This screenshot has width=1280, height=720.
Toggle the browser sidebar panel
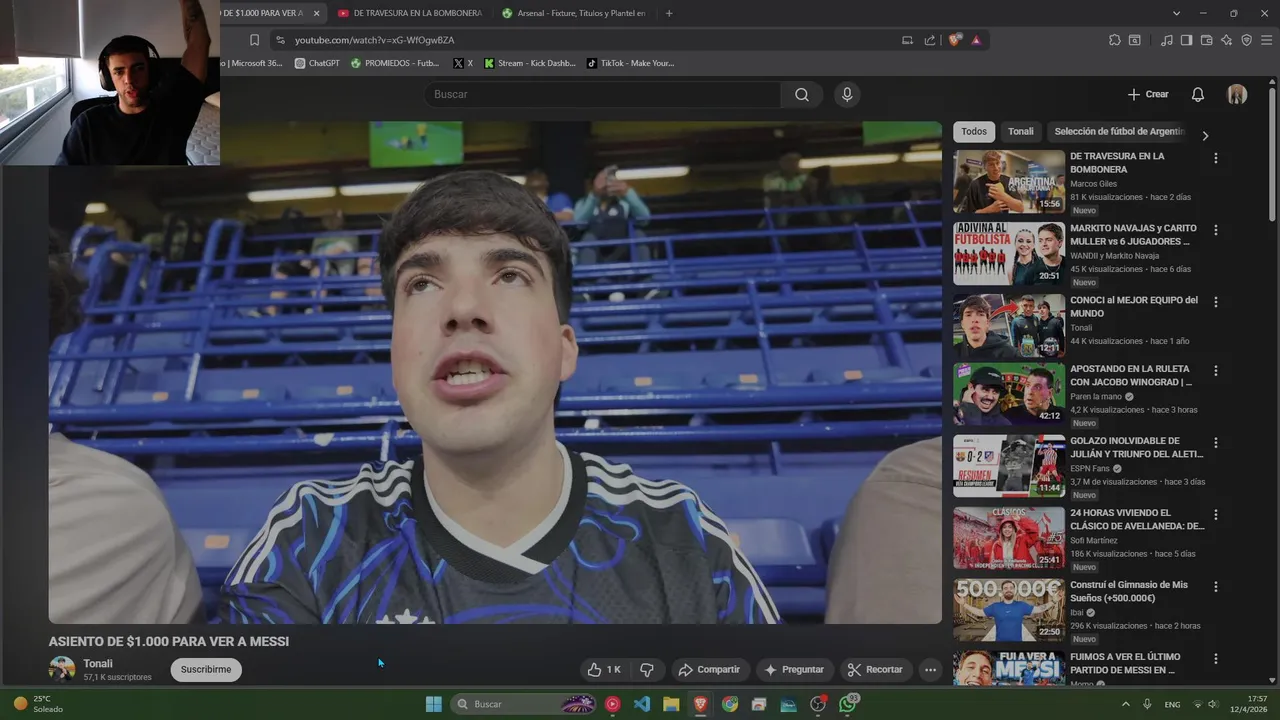(x=1186, y=40)
